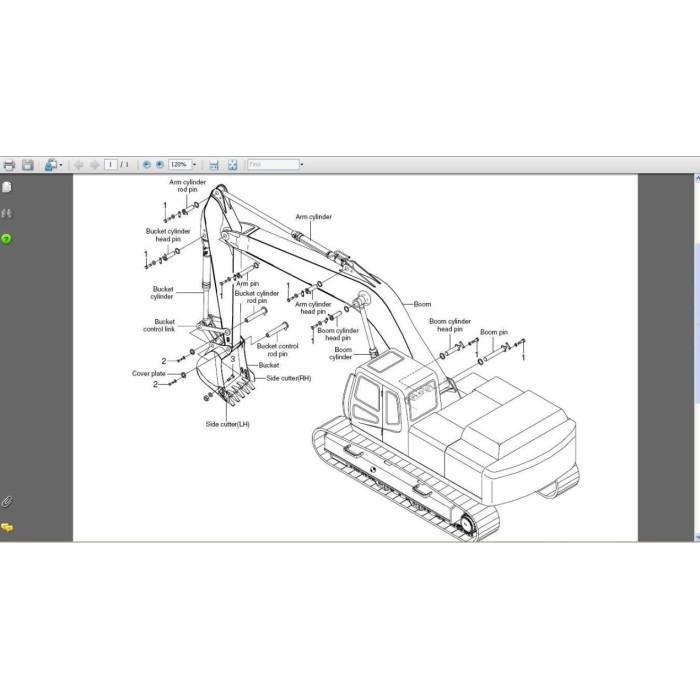This screenshot has width=700, height=700.
Task: Click the "Side cutter(RH)" label
Action: [288, 378]
